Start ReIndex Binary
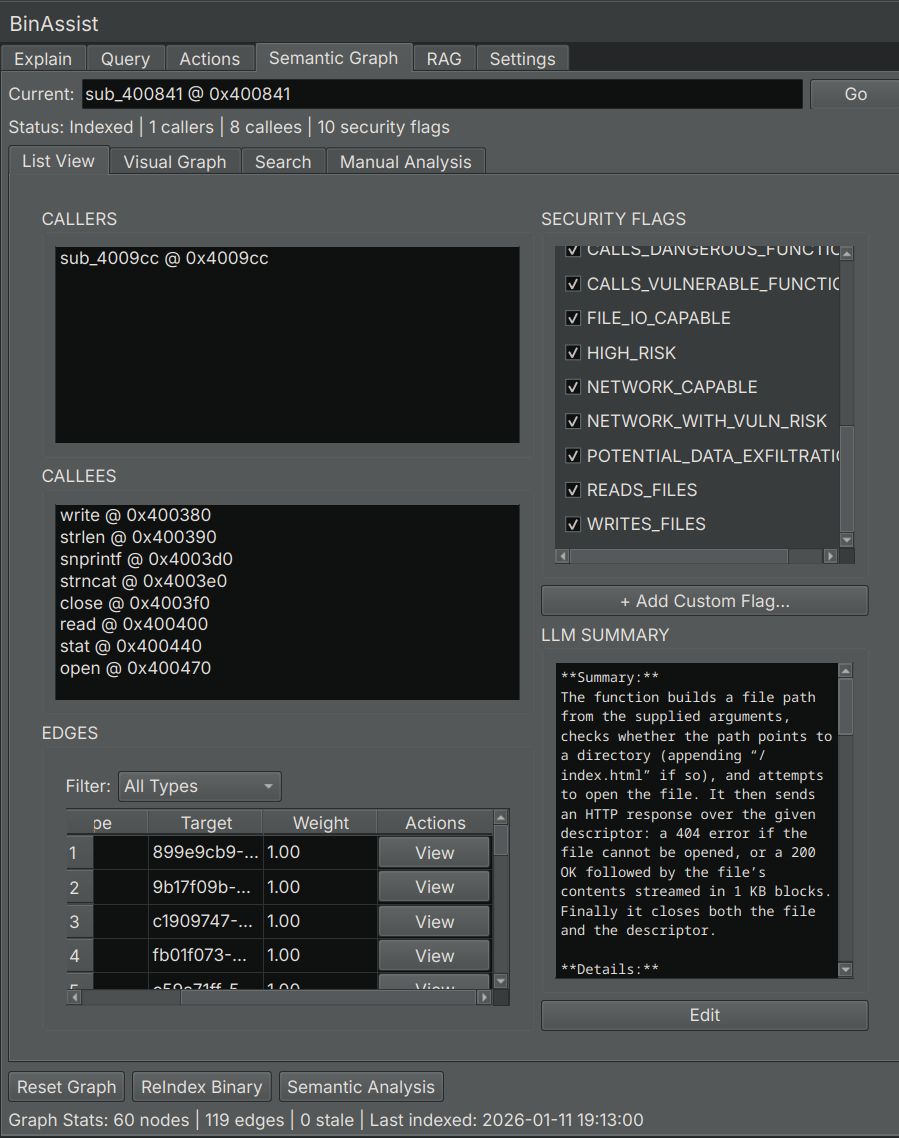 coord(201,1087)
